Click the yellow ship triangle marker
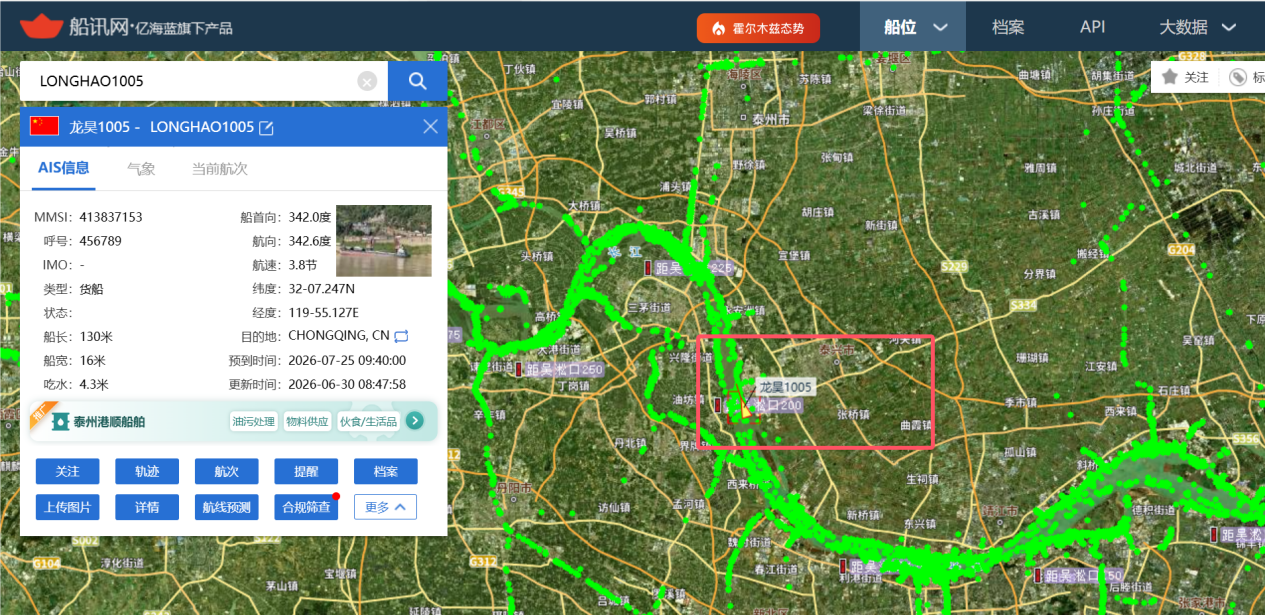Screen dimensions: 1265x615 (x=746, y=410)
